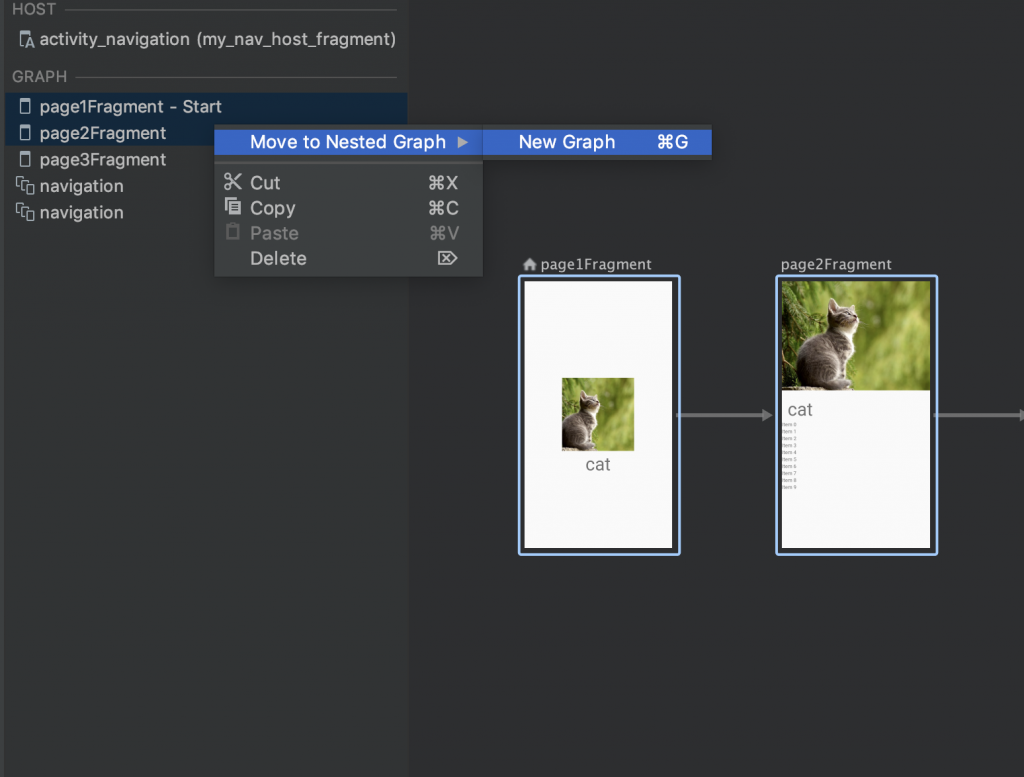Image resolution: width=1024 pixels, height=777 pixels.
Task: Click the clipboard icon beside Paste
Action: click(x=233, y=232)
